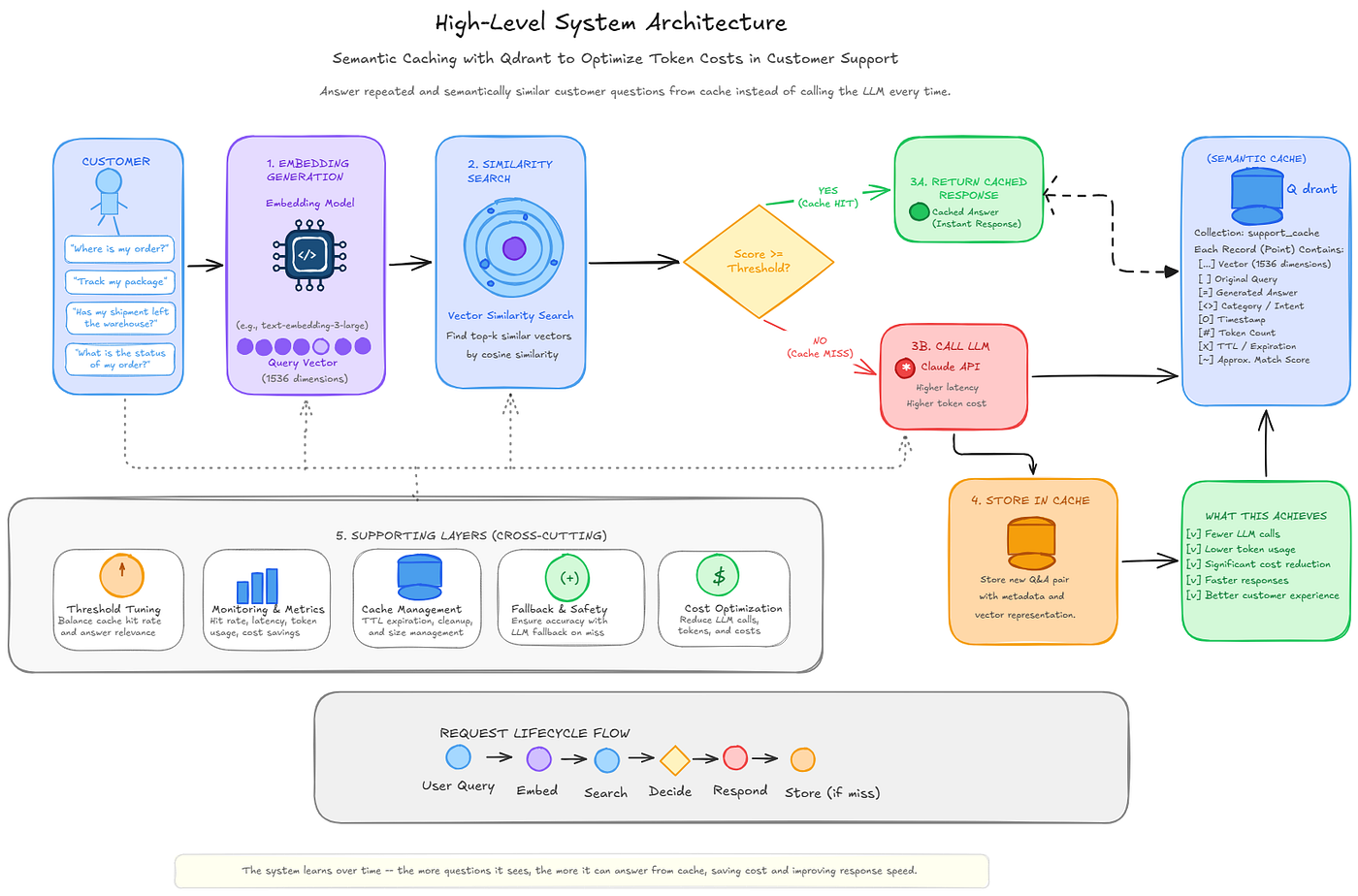Click the red Claude API asterisk icon

pyautogui.click(x=905, y=368)
